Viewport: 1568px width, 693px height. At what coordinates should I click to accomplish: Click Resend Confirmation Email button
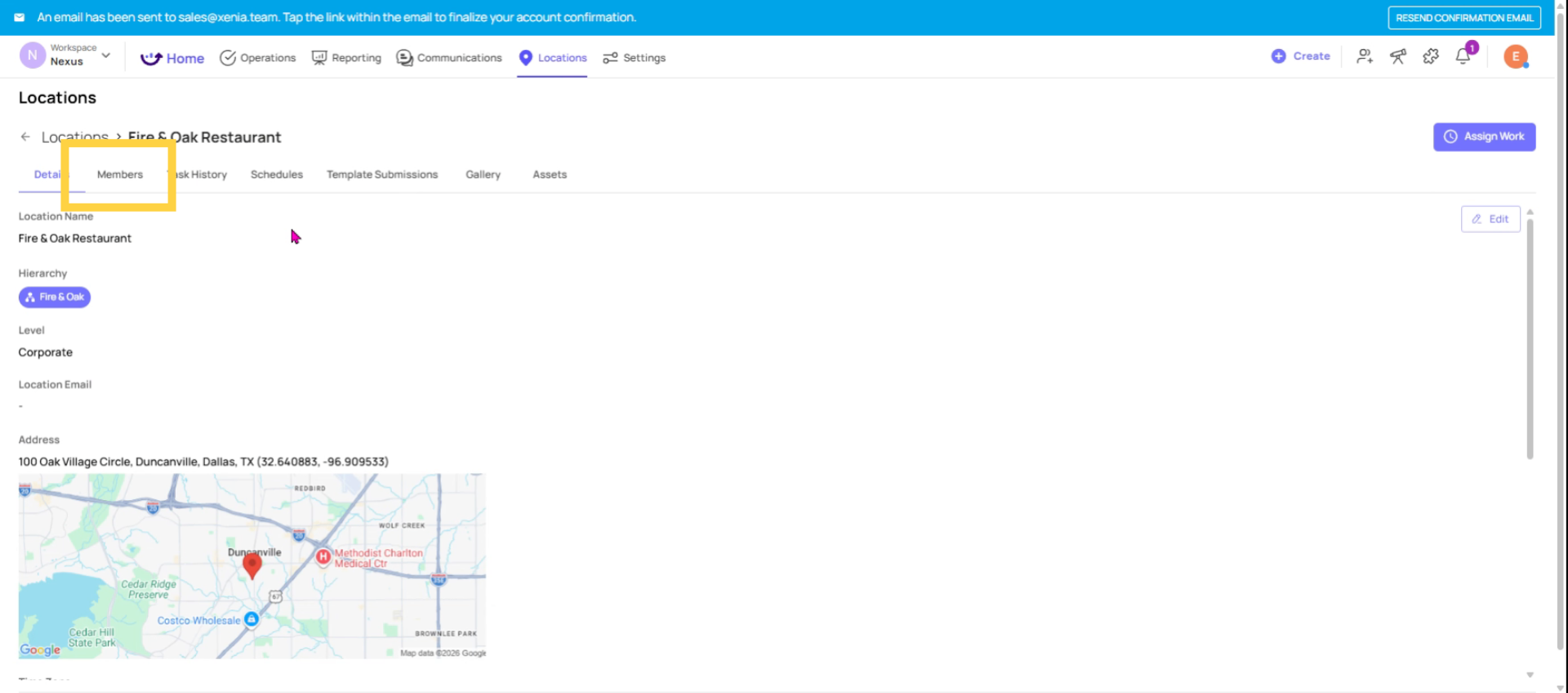(x=1464, y=18)
